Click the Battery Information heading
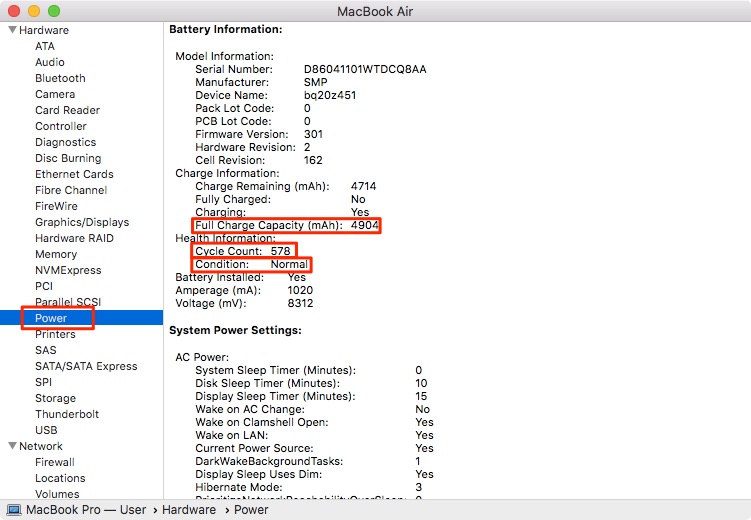The image size is (751, 520). [226, 30]
